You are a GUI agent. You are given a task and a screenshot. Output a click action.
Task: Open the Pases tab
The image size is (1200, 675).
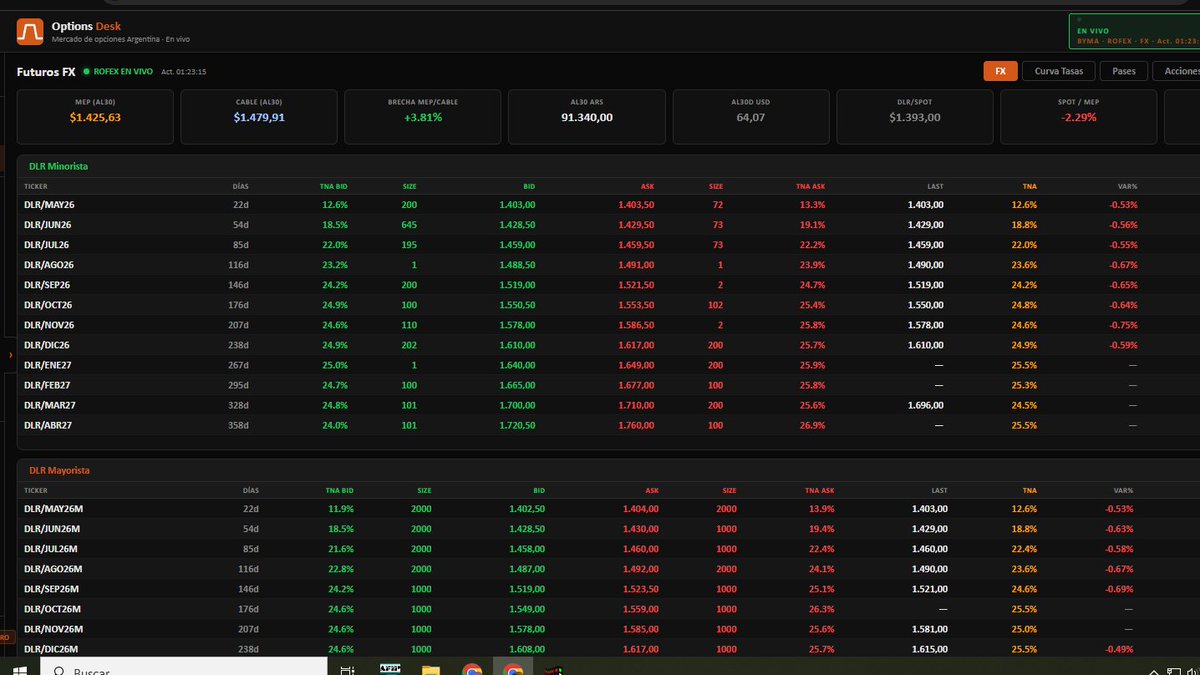[x=1124, y=71]
